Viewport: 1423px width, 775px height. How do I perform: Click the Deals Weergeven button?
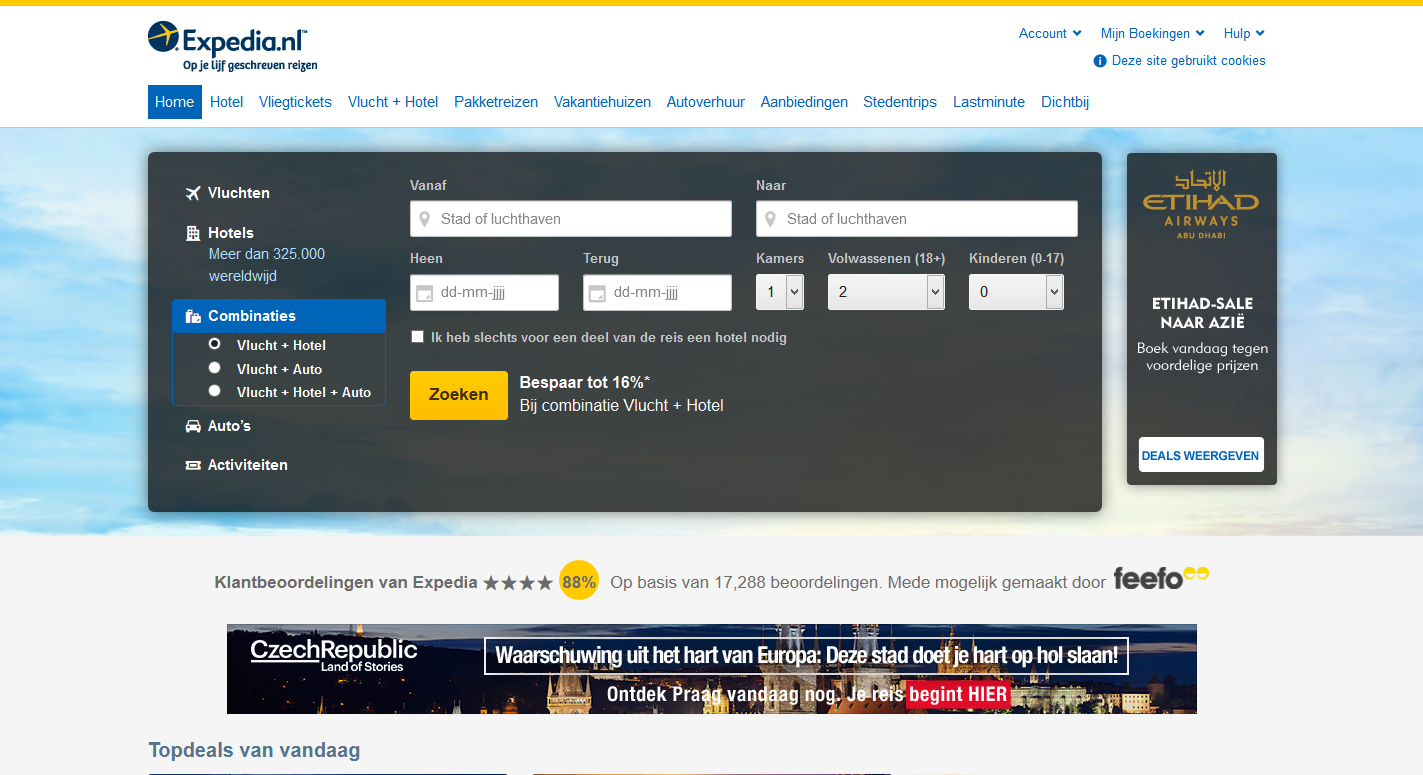point(1201,455)
